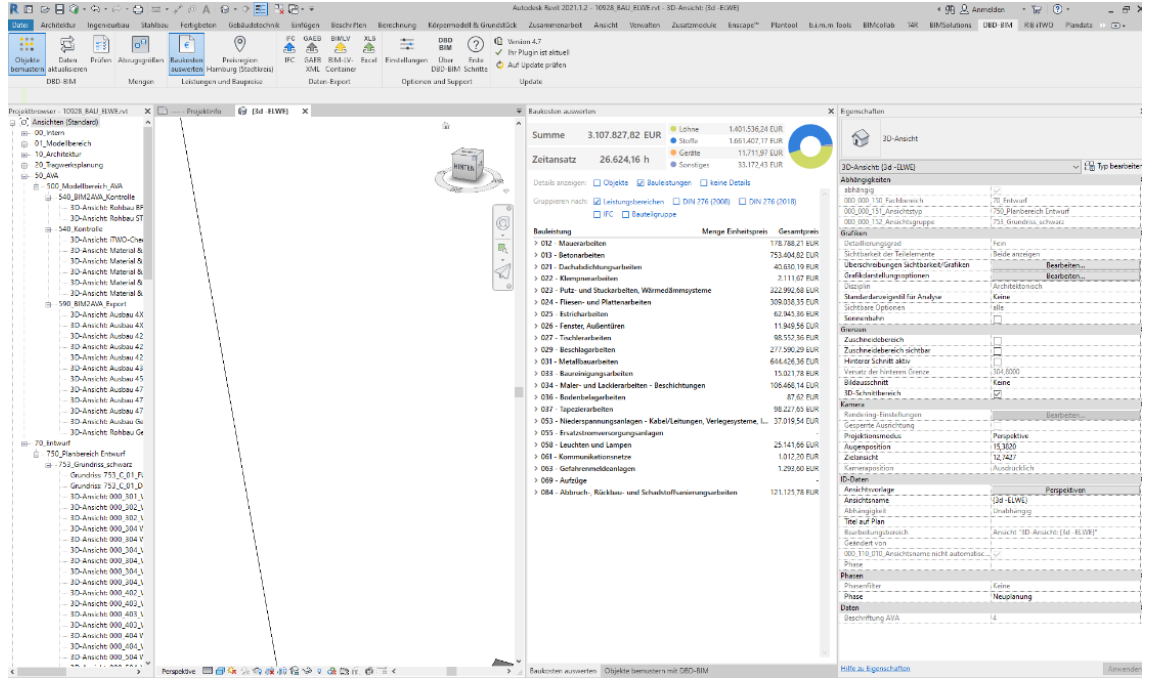Switch to Objekte bemustern mit DBD-BIM tab
This screenshot has height=684, width=1150.
657,670
